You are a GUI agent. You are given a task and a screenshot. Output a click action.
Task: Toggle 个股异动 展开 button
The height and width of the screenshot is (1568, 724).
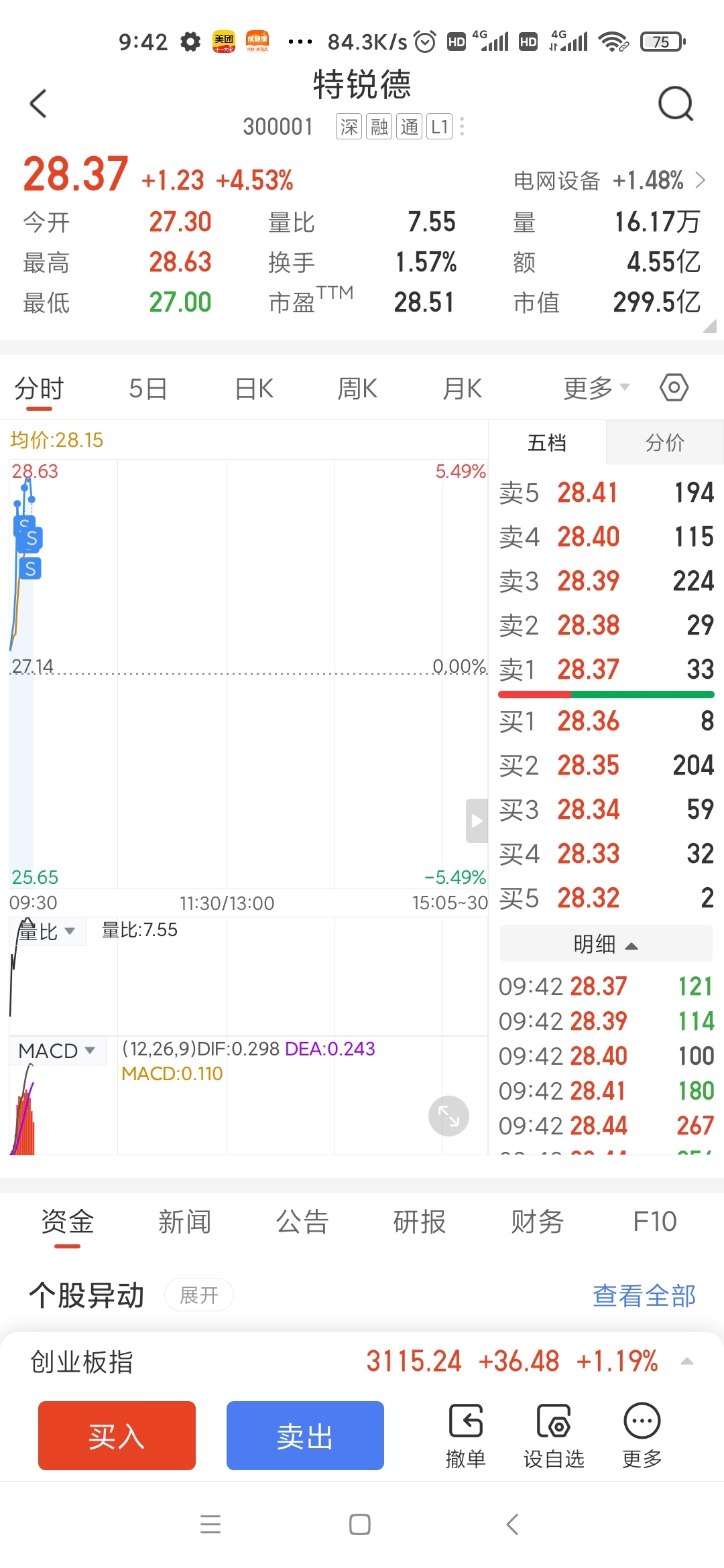(199, 1295)
